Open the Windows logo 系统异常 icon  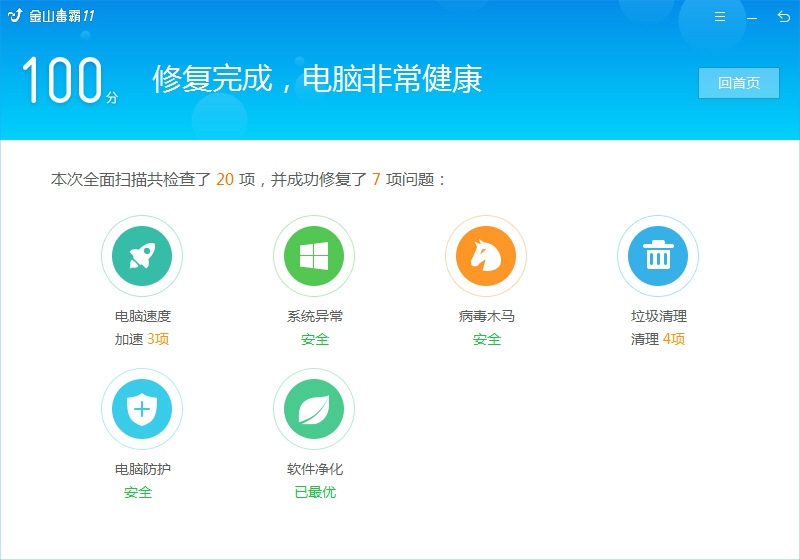pos(314,256)
